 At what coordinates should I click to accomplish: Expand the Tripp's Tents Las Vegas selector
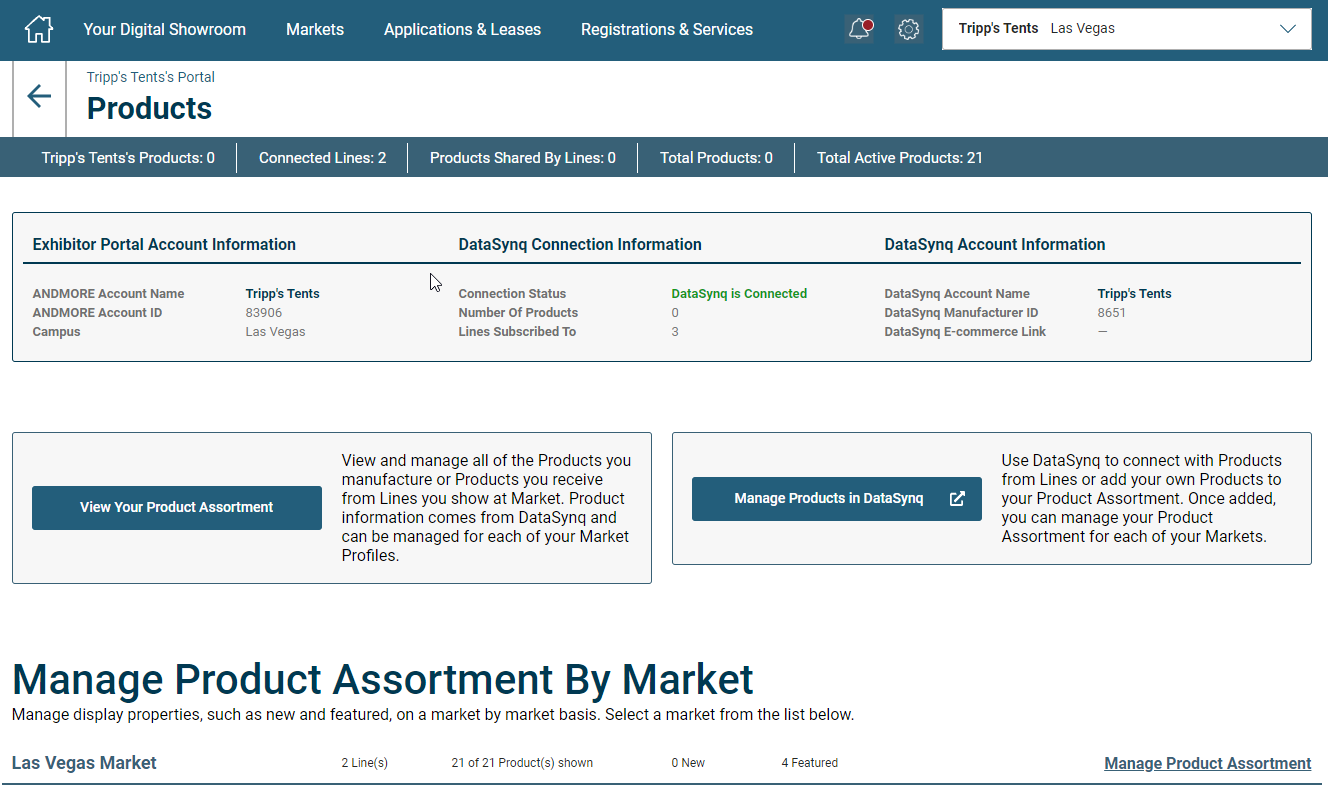tap(1127, 29)
